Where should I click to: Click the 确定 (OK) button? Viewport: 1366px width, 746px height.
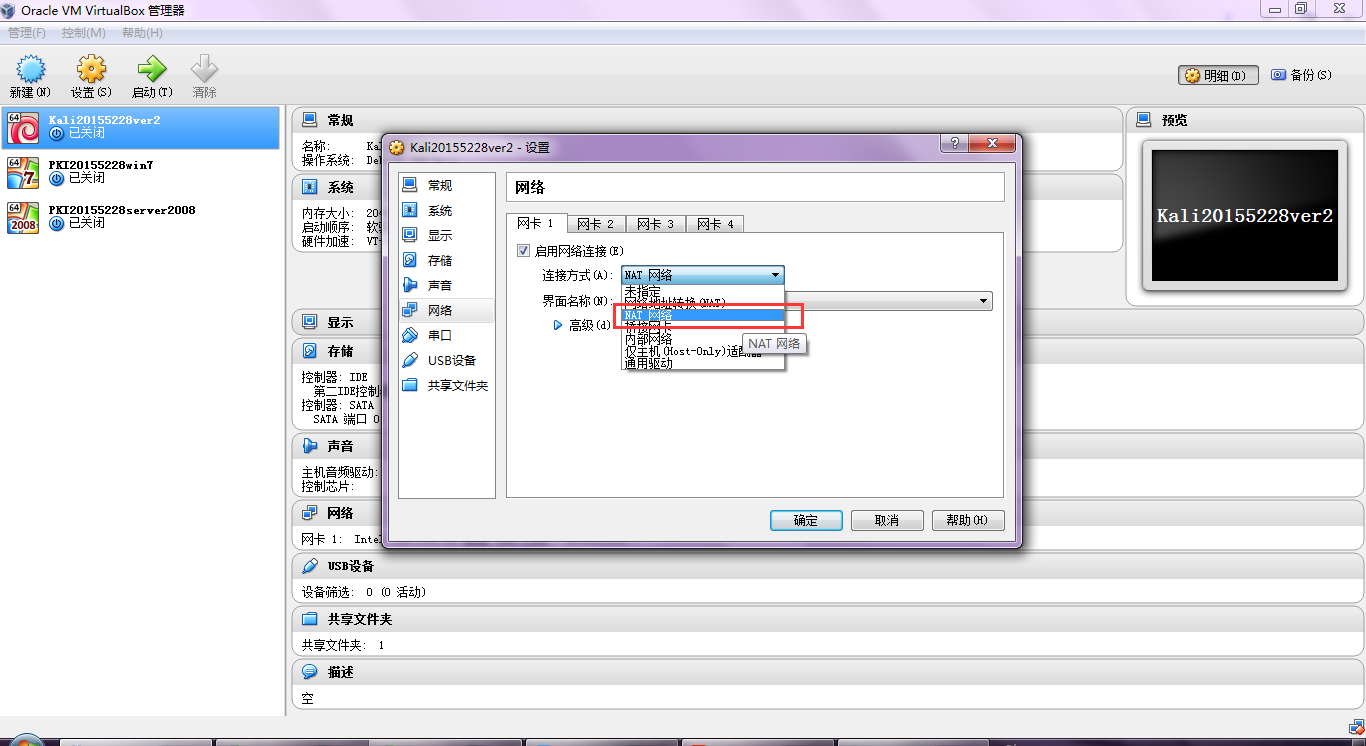(806, 520)
